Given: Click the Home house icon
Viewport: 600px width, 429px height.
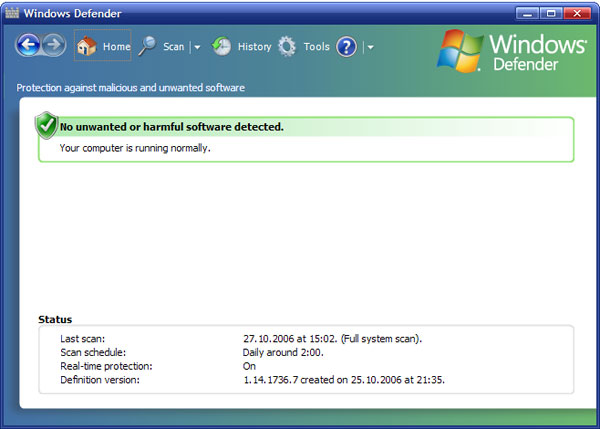Looking at the screenshot, I should click(x=86, y=46).
